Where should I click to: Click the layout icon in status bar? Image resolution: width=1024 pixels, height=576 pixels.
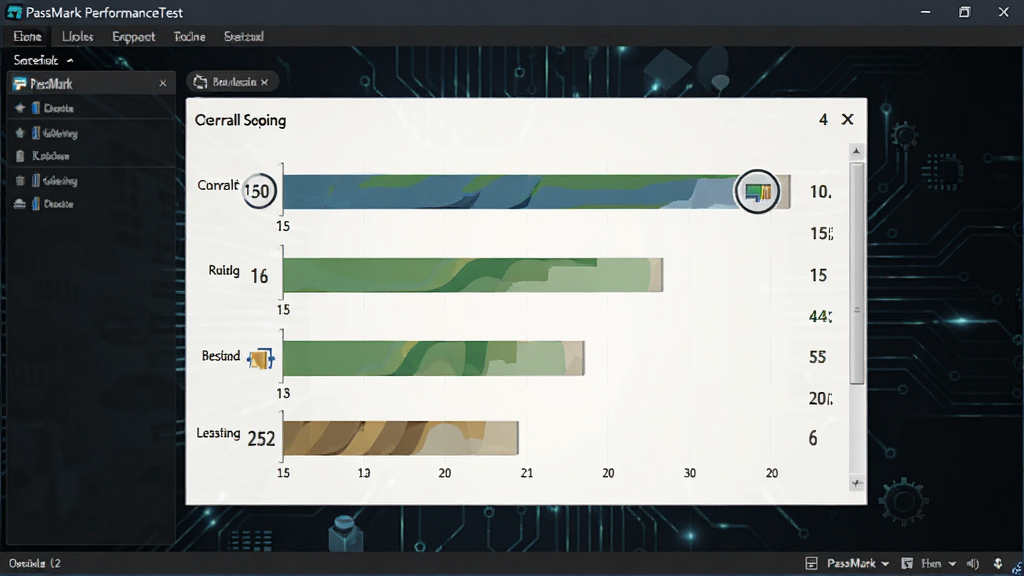click(811, 564)
